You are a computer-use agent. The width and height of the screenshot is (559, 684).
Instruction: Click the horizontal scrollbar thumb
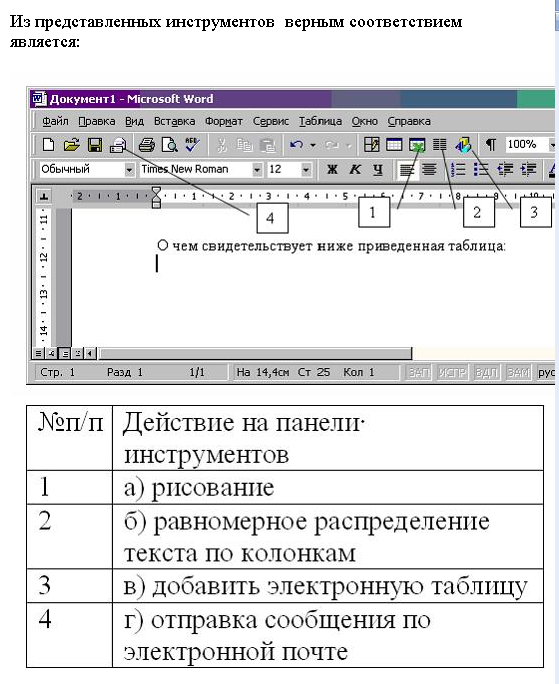255,353
